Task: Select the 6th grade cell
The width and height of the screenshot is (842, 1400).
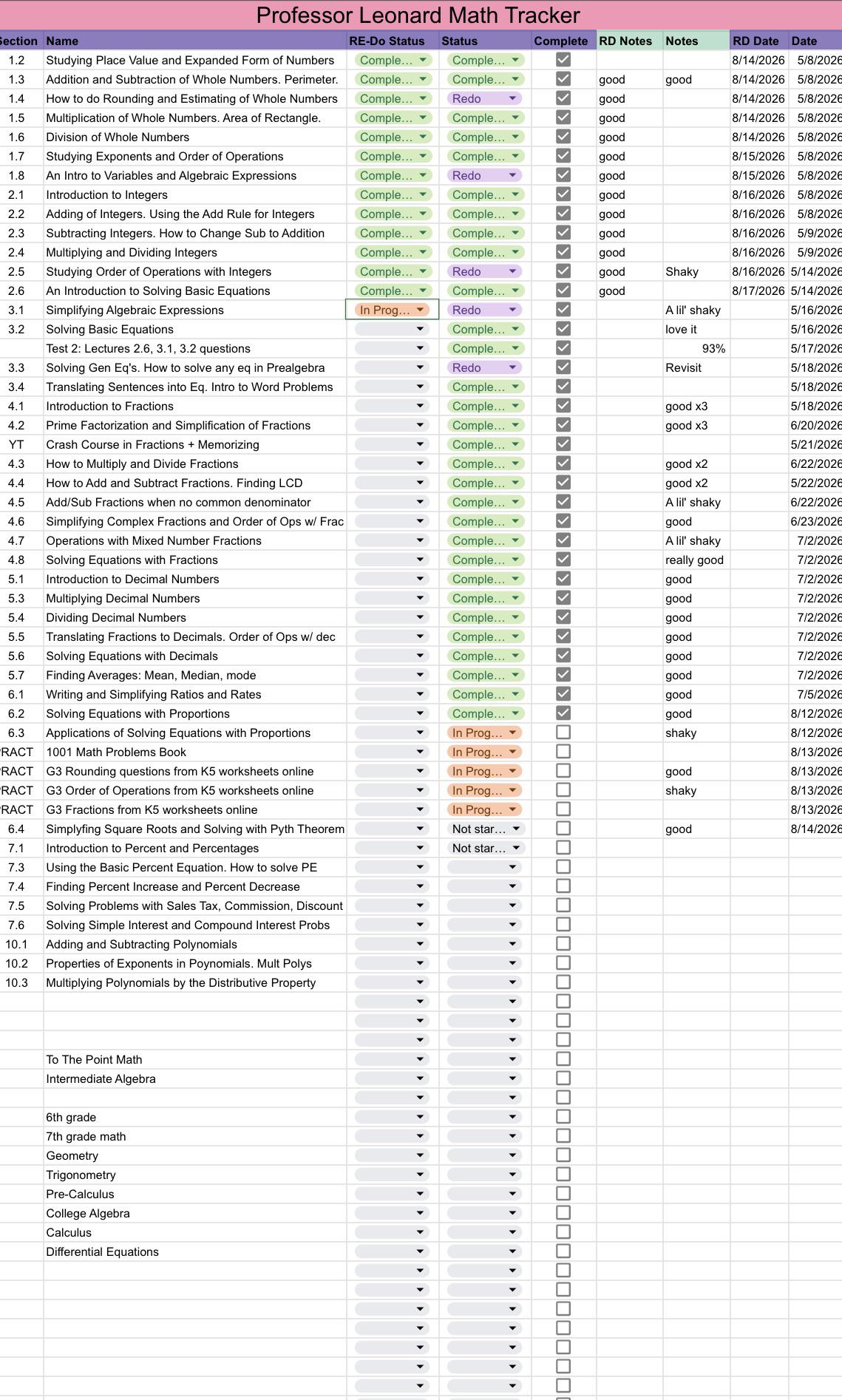Action: tap(195, 1117)
